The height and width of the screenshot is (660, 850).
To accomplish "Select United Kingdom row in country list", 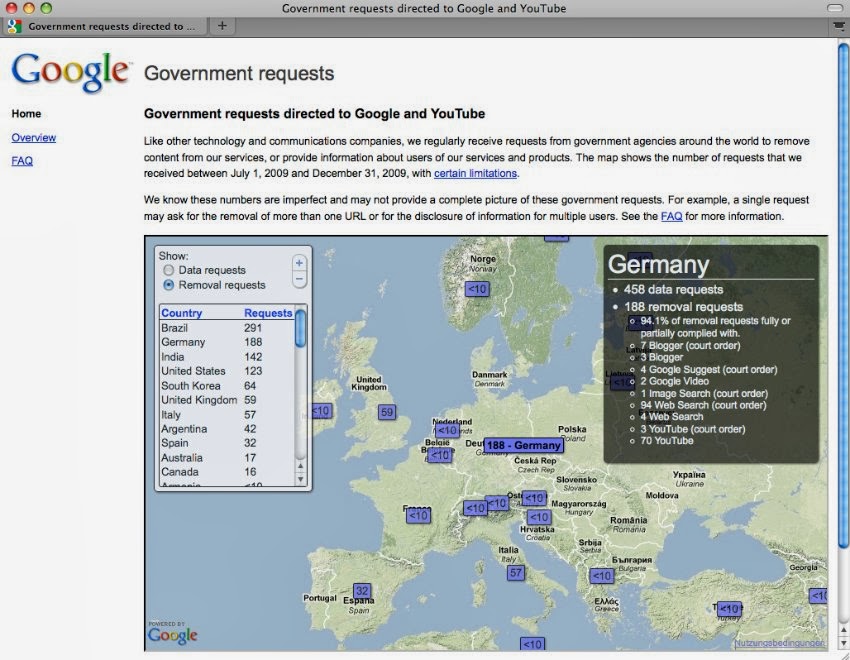I will pyautogui.click(x=226, y=400).
